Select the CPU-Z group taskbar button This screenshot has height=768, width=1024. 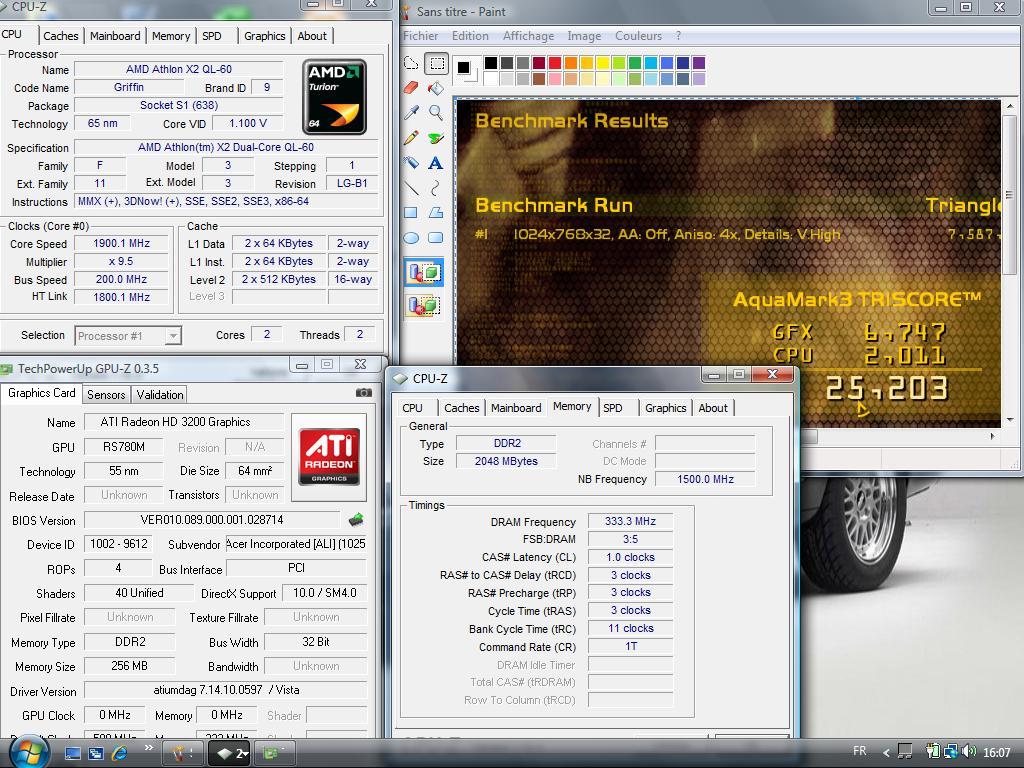pos(229,754)
